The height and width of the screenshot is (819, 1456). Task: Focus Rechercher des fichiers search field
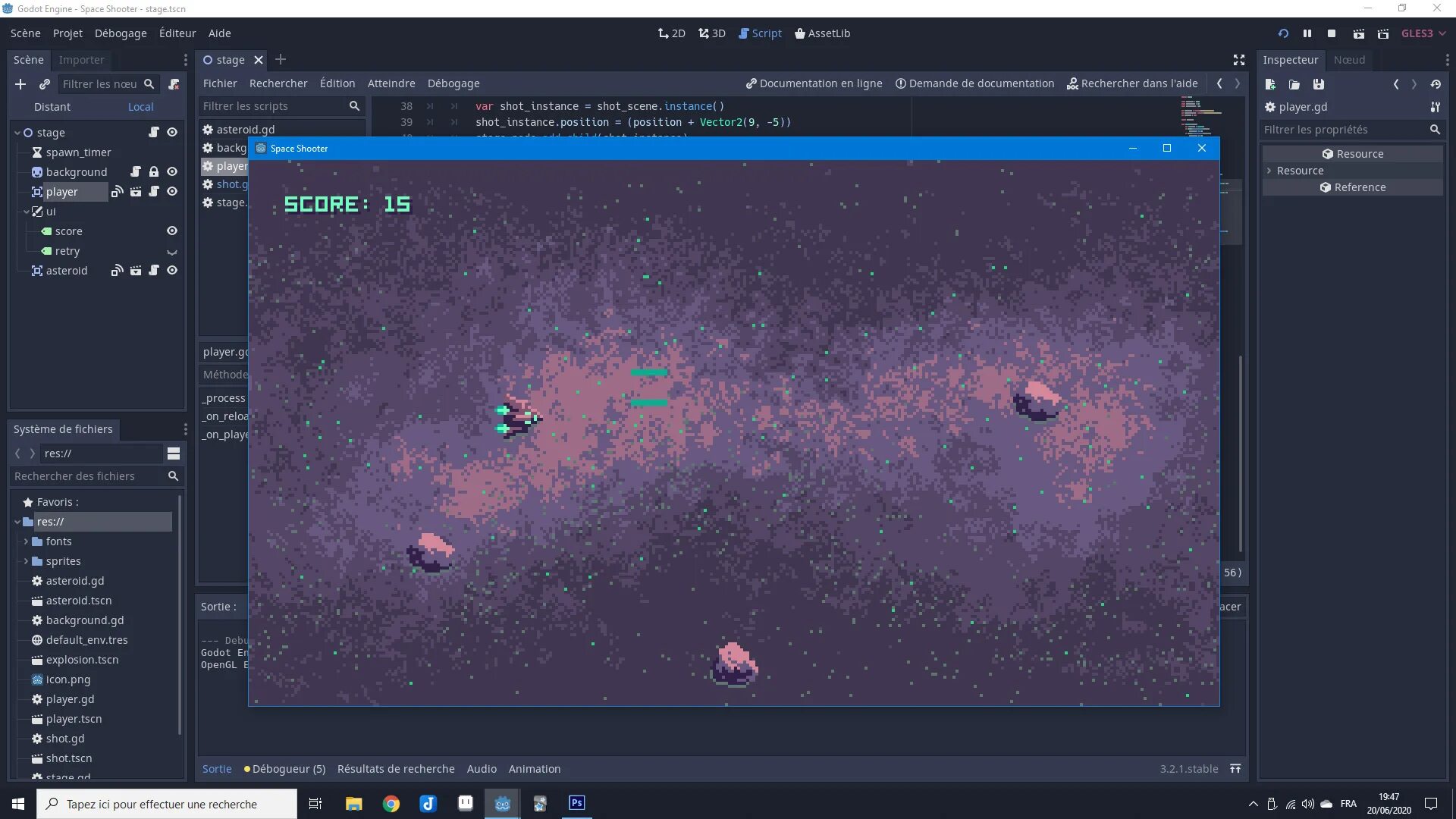[96, 476]
